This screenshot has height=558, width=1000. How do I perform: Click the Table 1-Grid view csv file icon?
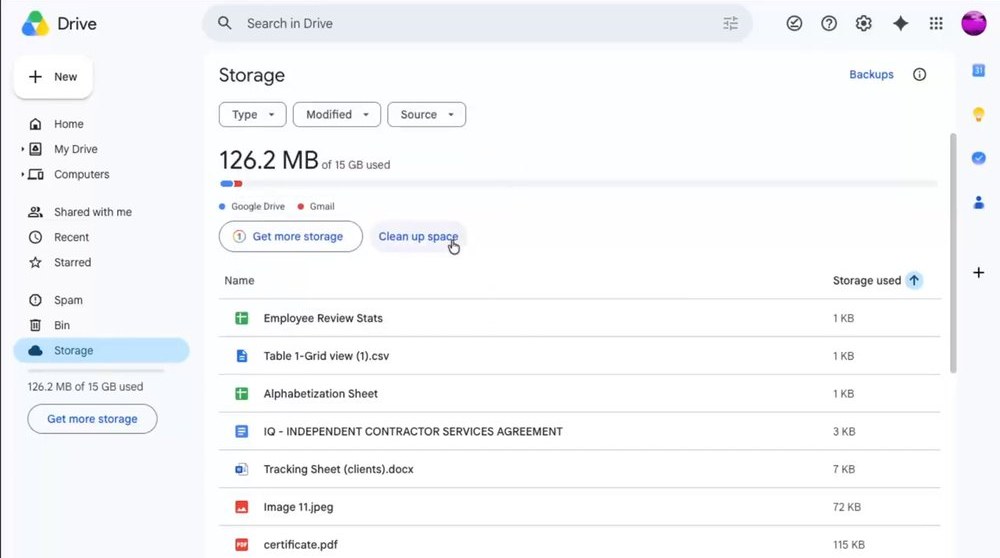coord(242,356)
